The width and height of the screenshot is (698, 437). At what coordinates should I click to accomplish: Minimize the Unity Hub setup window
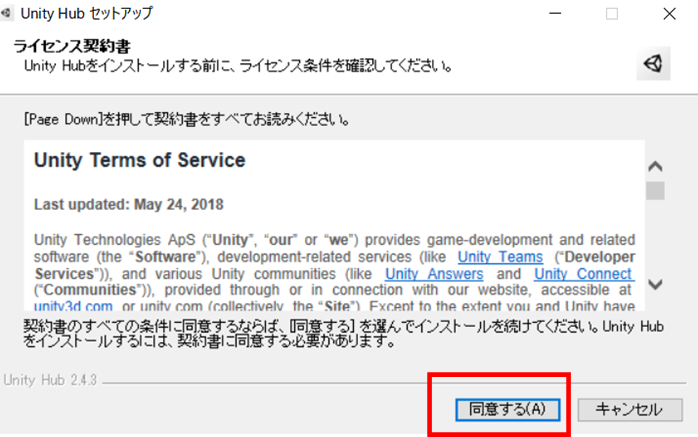(555, 13)
